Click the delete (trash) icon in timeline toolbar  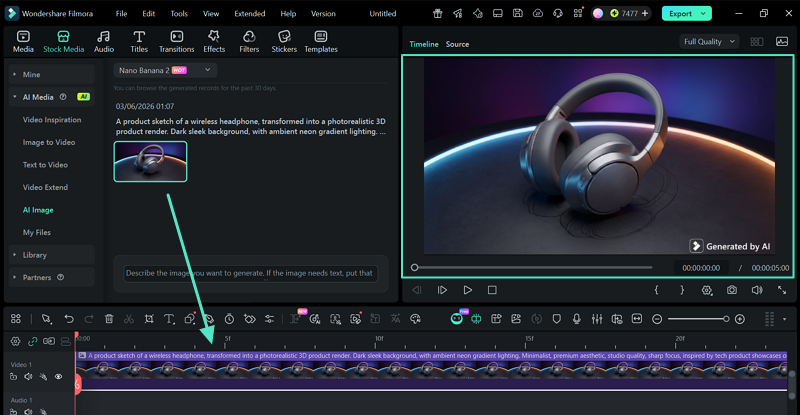click(x=109, y=319)
